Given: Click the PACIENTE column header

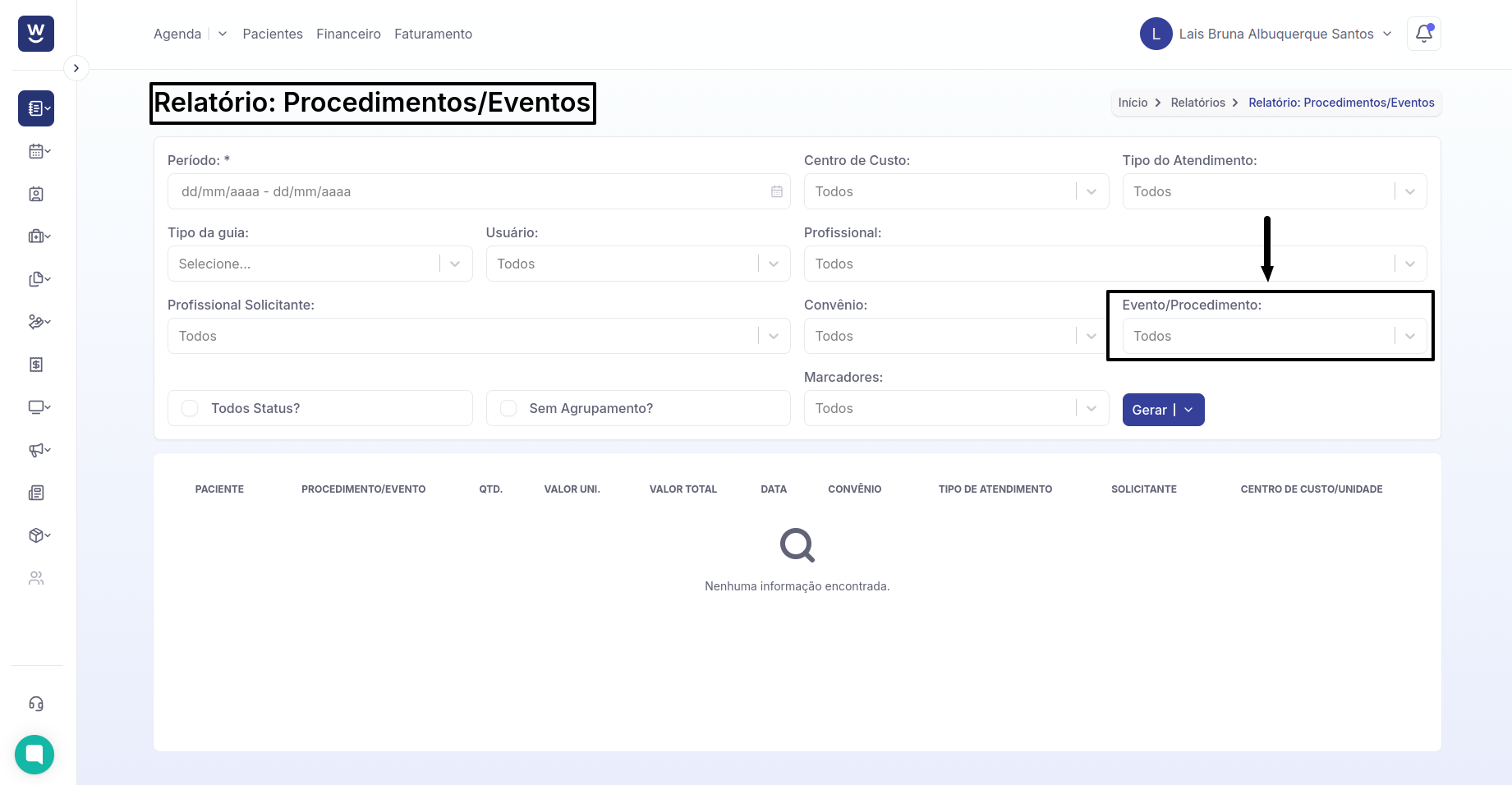Looking at the screenshot, I should [219, 489].
